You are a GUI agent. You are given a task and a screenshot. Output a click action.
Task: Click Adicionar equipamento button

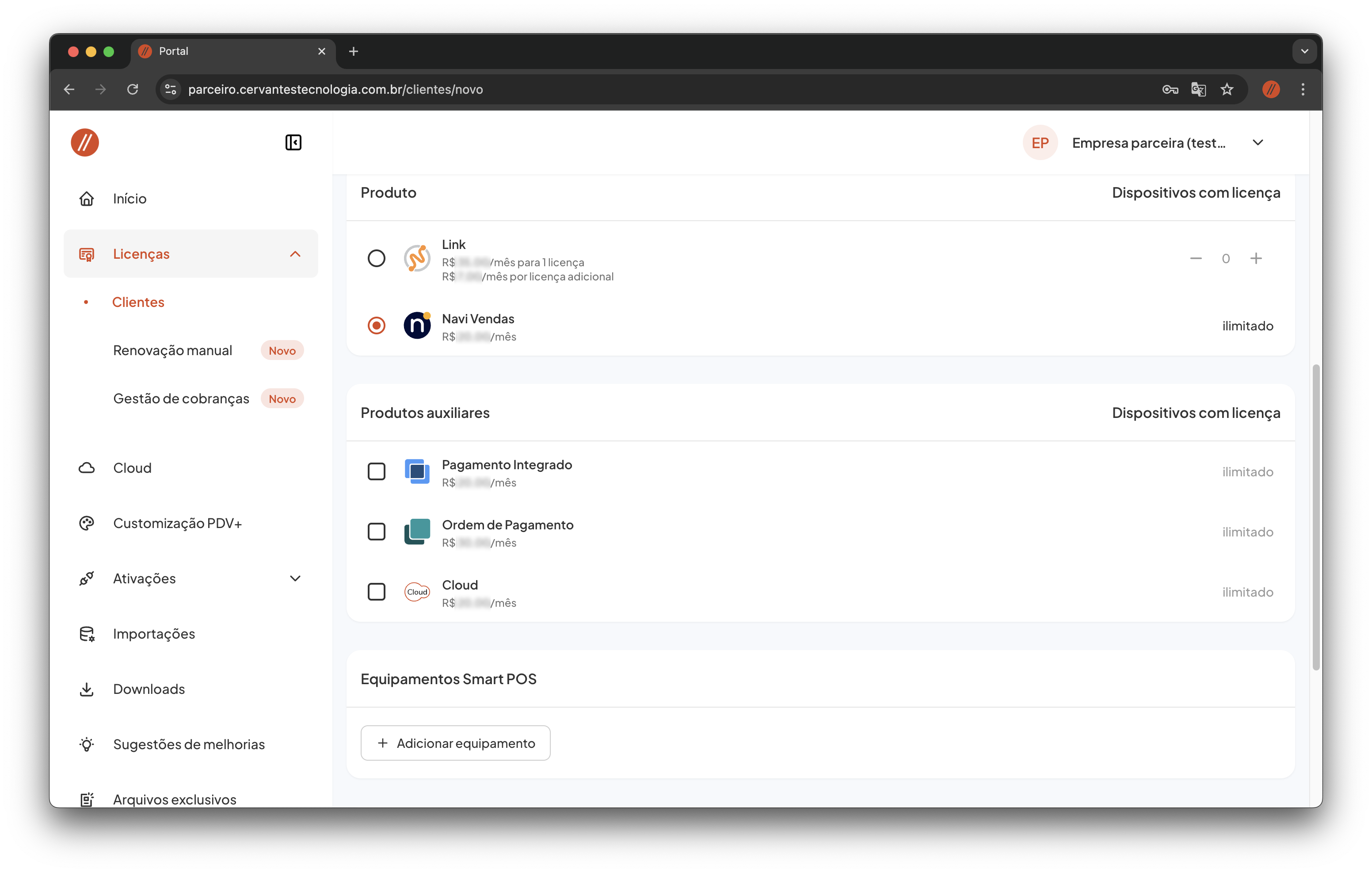tap(455, 743)
